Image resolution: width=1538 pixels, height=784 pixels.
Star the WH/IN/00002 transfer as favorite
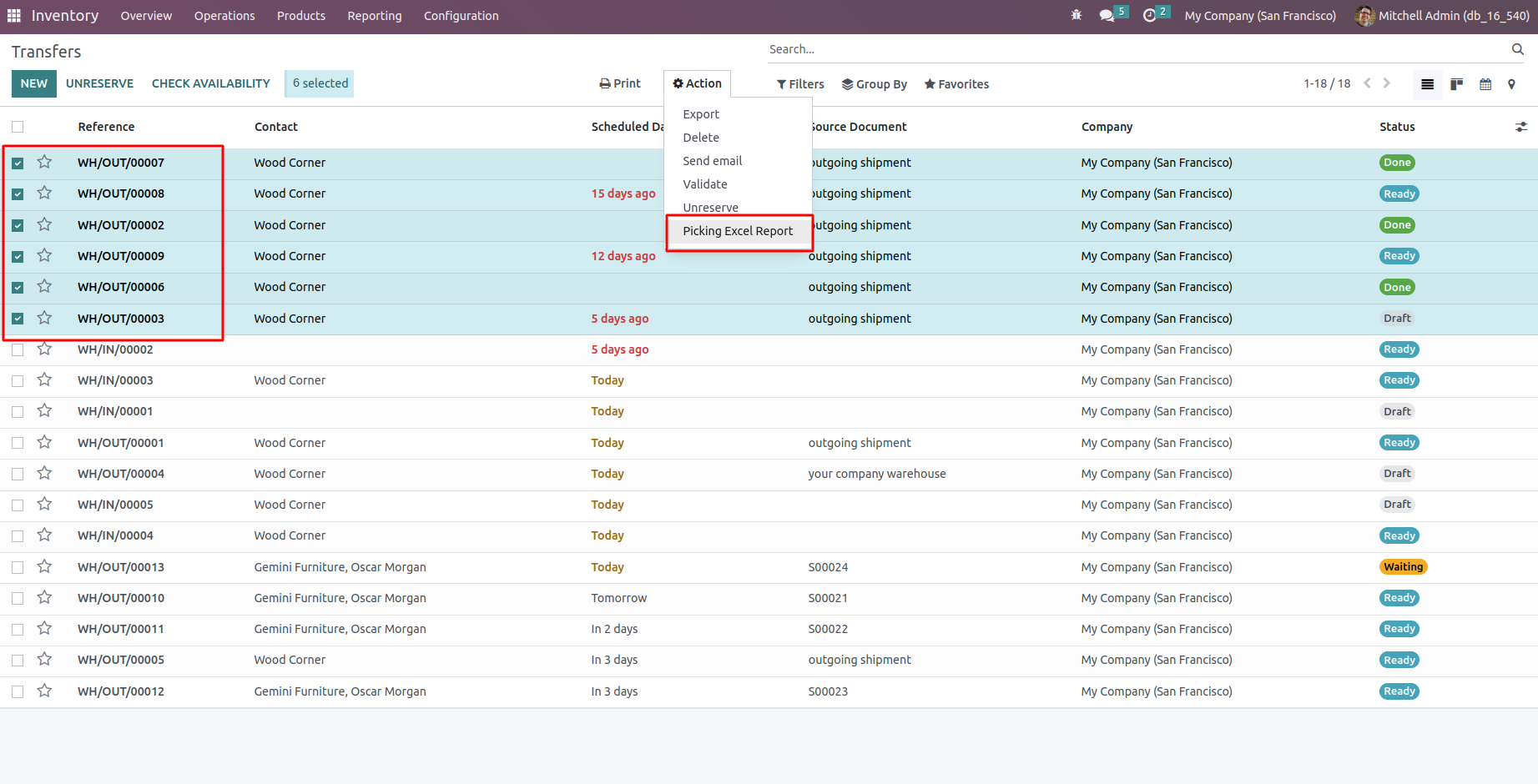pos(45,349)
